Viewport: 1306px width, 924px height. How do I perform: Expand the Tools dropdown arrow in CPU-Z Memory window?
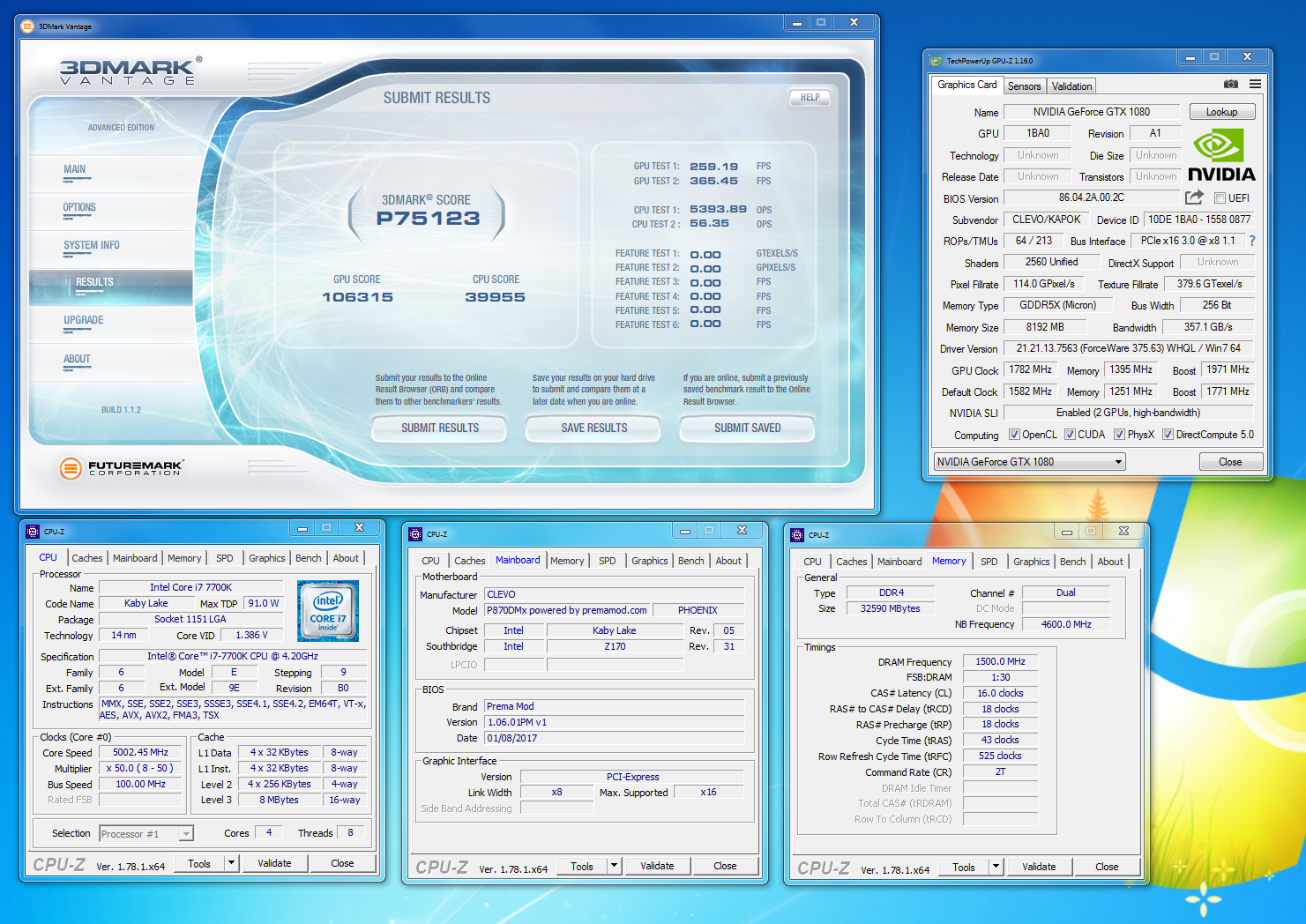point(996,867)
